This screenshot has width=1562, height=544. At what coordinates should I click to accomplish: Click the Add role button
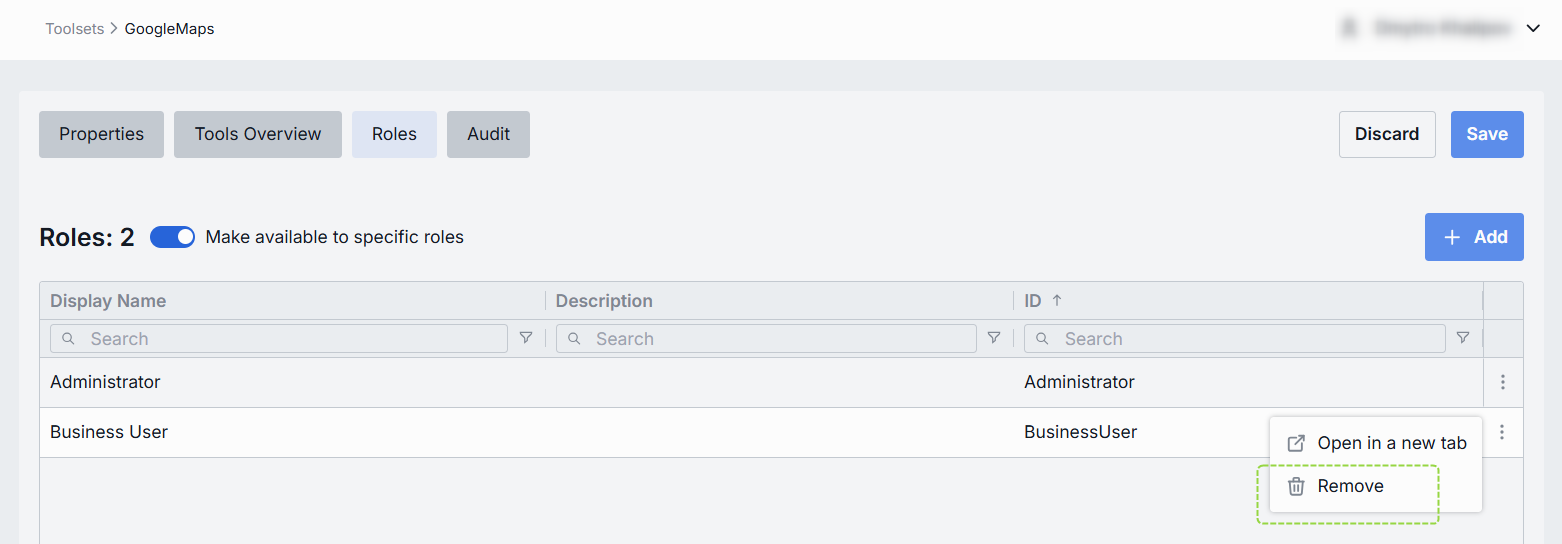tap(1474, 237)
